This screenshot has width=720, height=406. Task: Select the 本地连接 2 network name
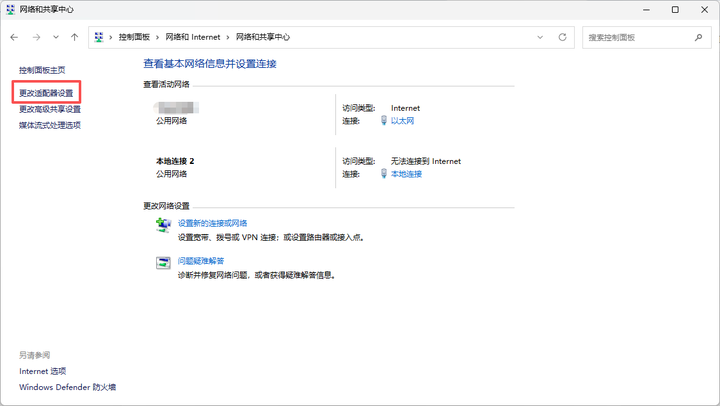coord(175,161)
